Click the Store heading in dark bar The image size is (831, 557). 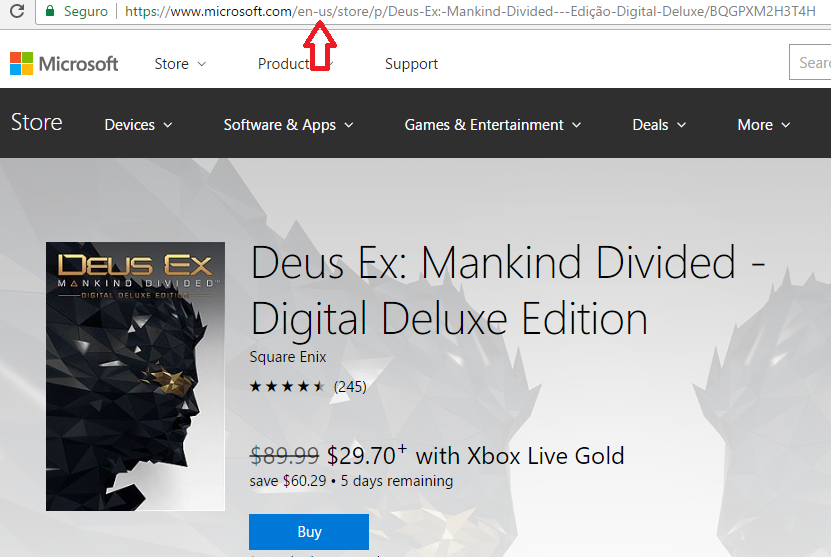37,123
